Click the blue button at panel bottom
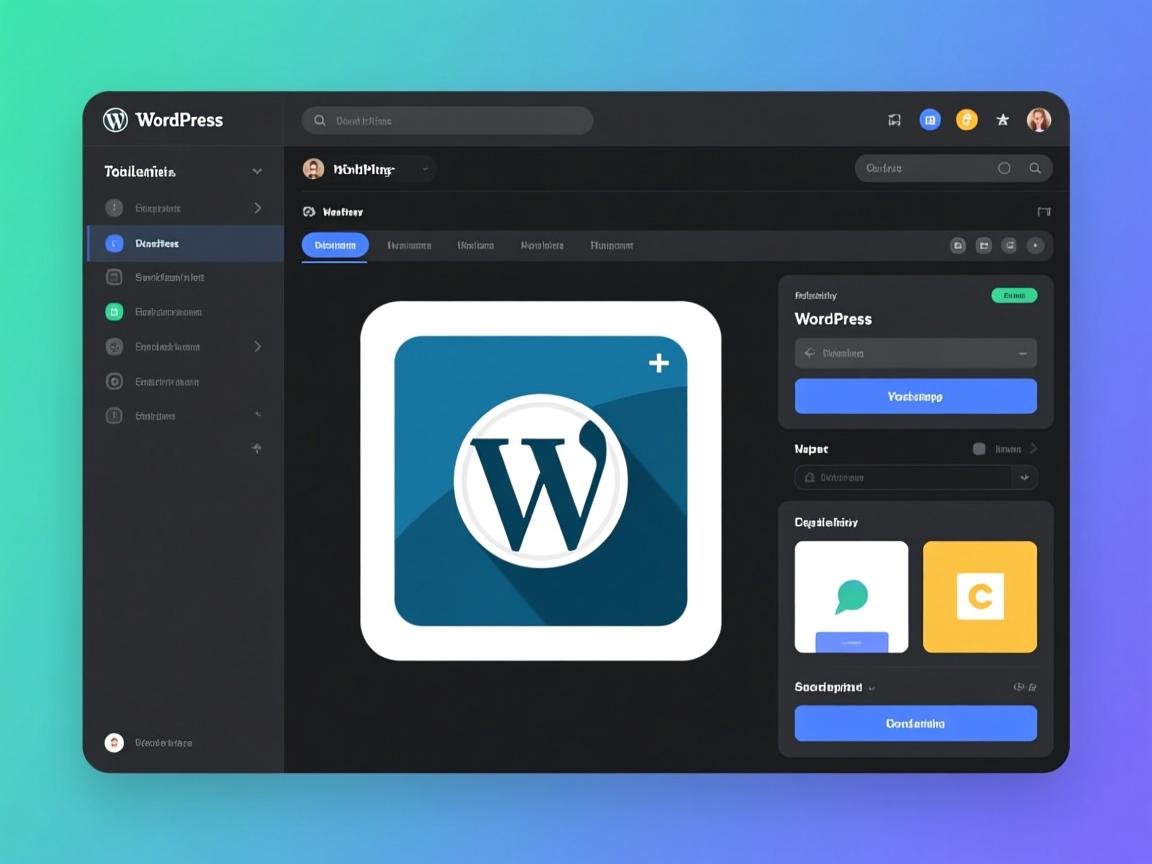The width and height of the screenshot is (1152, 864). (915, 723)
